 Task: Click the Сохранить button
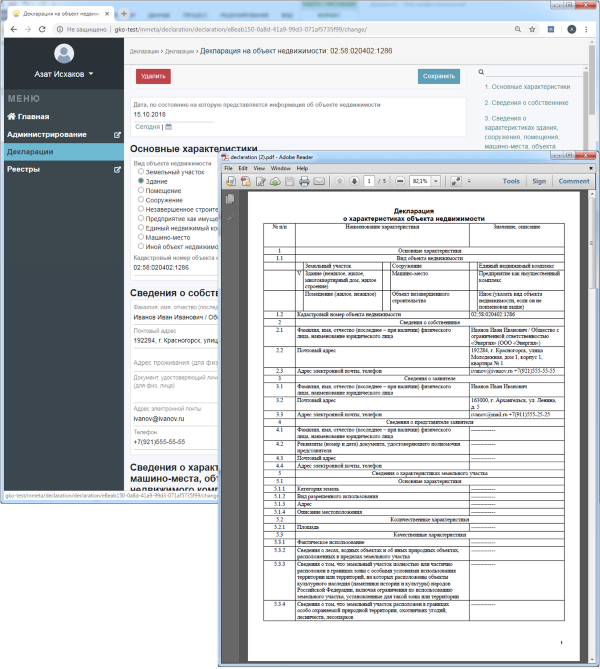[439, 76]
